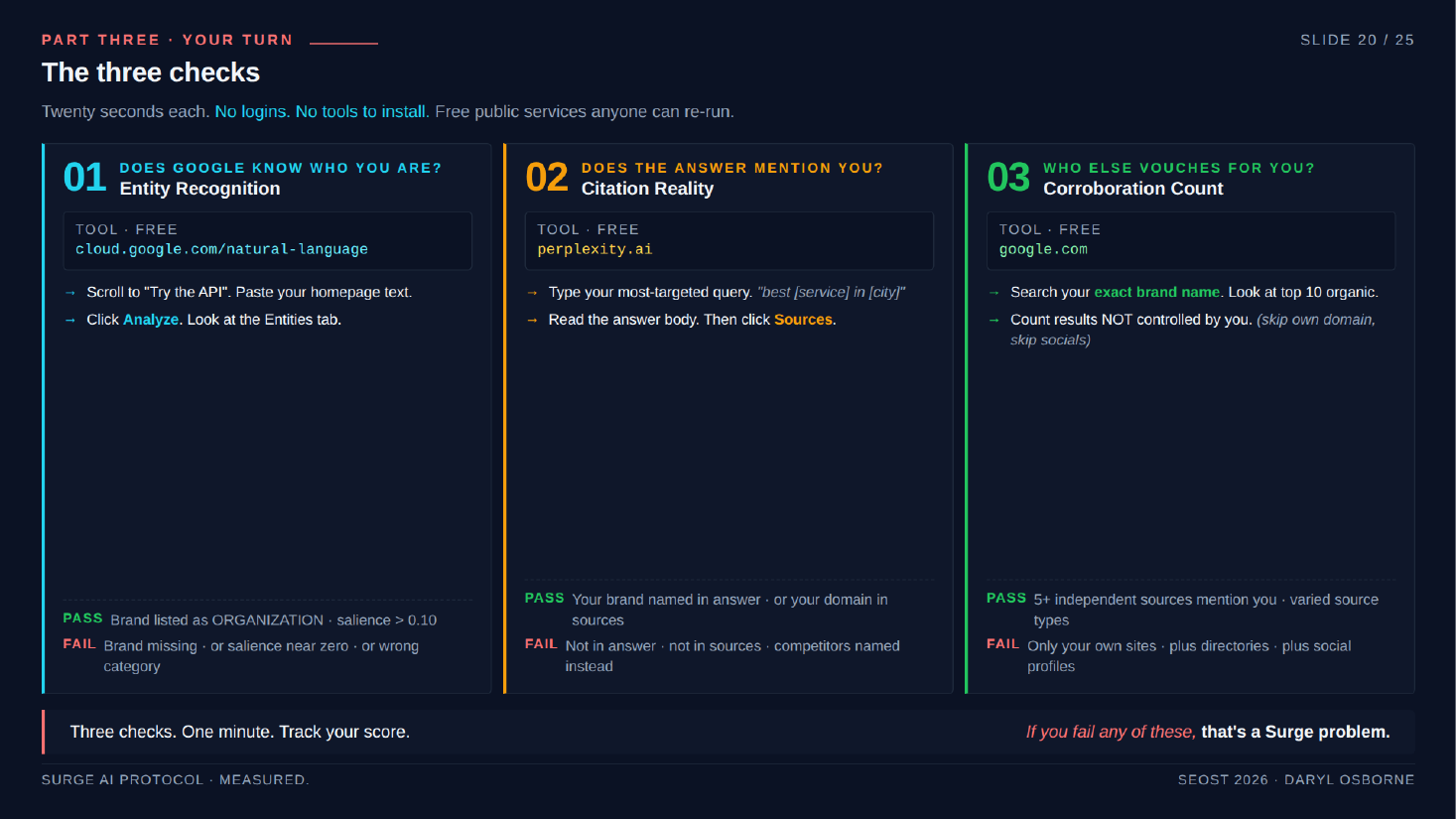Click the "TOOL · FREE" label above perplexity.ai
The image size is (1456, 819).
pos(588,229)
